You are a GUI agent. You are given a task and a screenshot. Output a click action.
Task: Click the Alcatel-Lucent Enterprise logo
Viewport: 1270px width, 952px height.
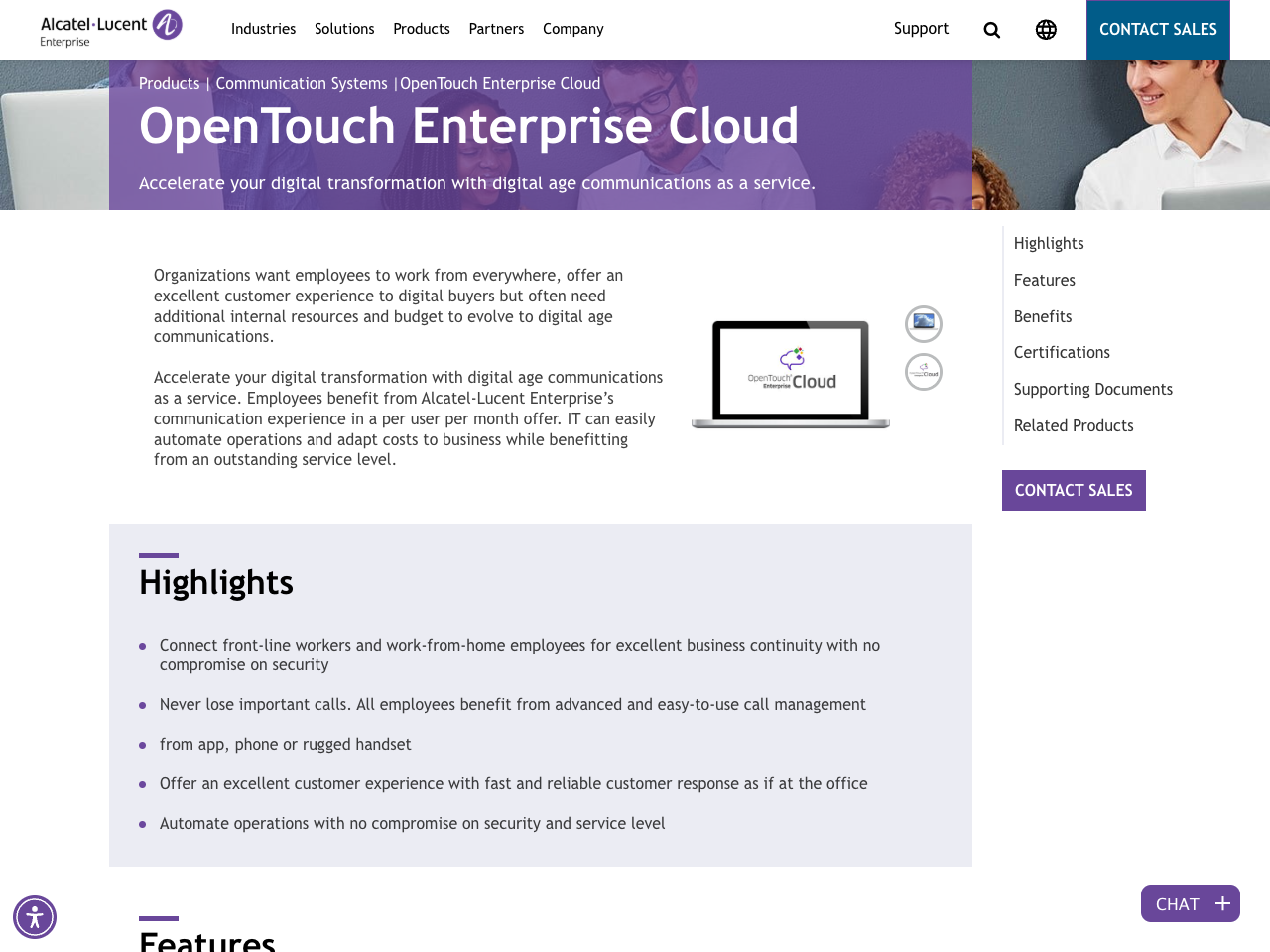coord(111,29)
